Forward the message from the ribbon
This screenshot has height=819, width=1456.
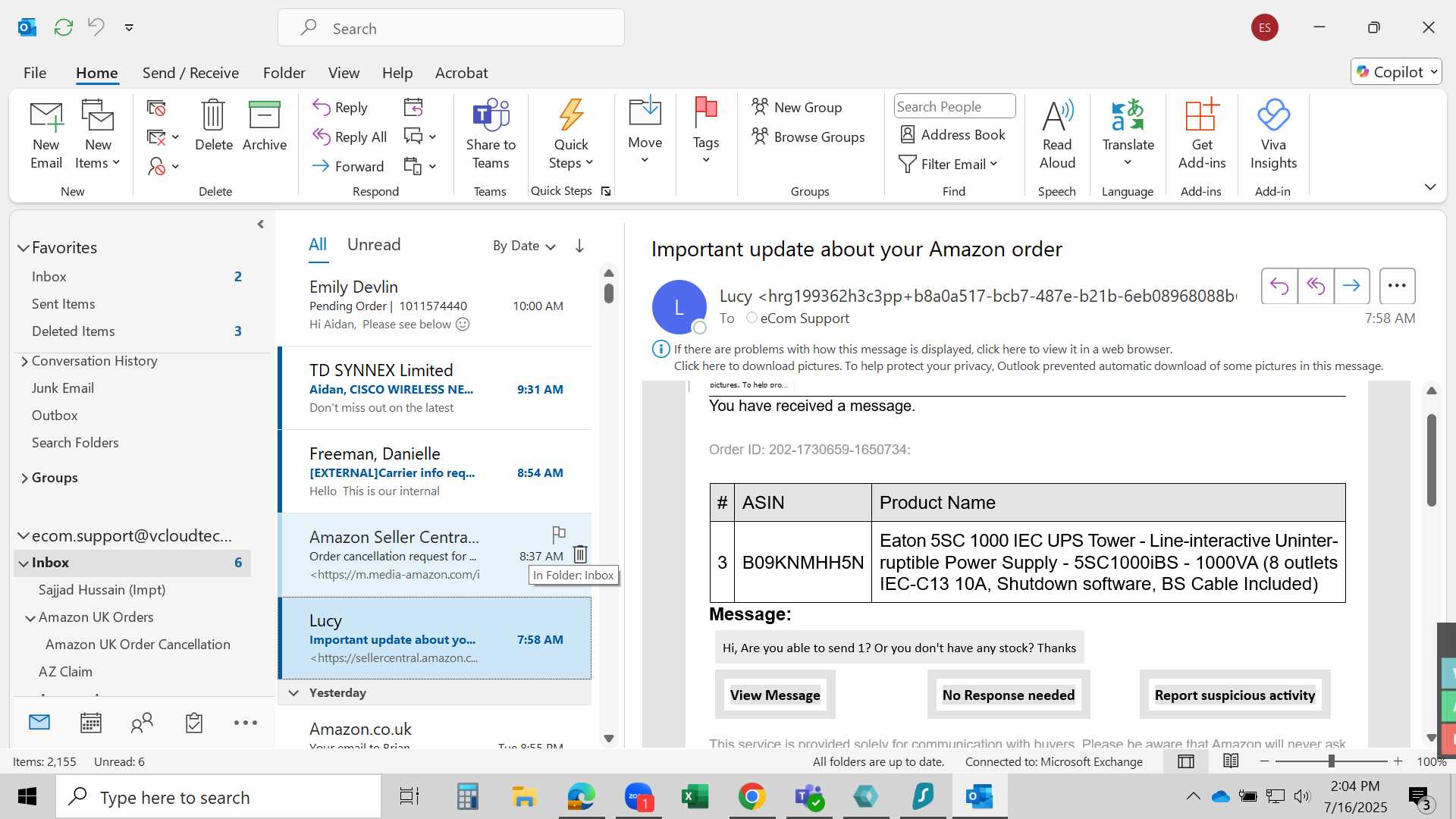tap(349, 166)
